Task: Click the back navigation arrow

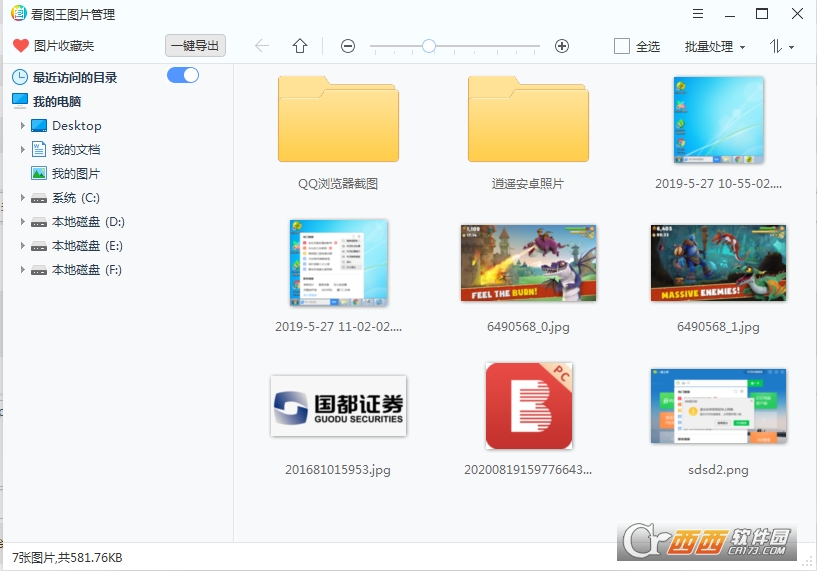Action: (x=262, y=46)
